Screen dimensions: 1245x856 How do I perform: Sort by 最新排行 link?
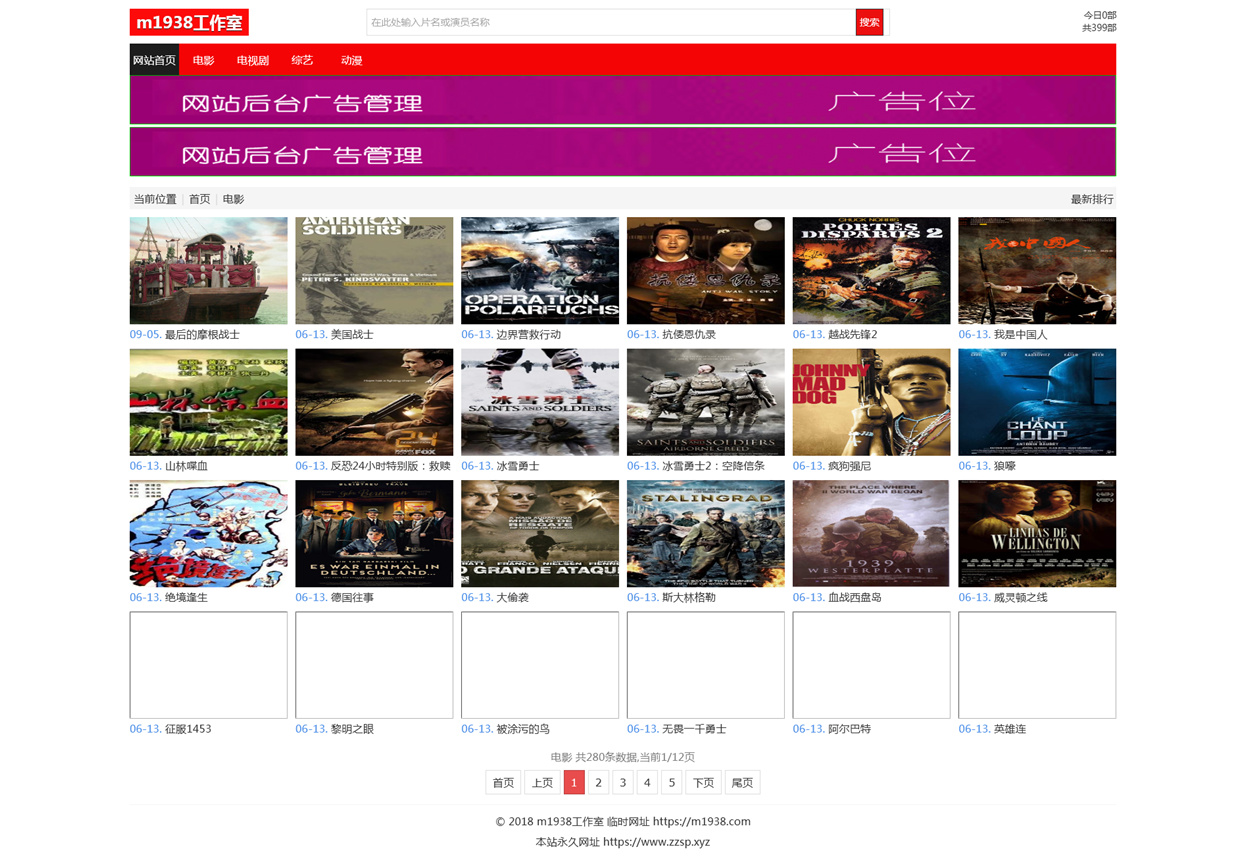(x=1092, y=199)
